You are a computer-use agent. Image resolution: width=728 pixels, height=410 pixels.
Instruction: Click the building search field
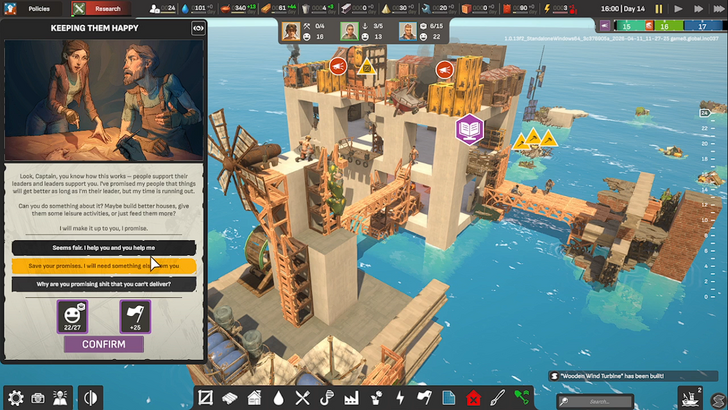596,401
